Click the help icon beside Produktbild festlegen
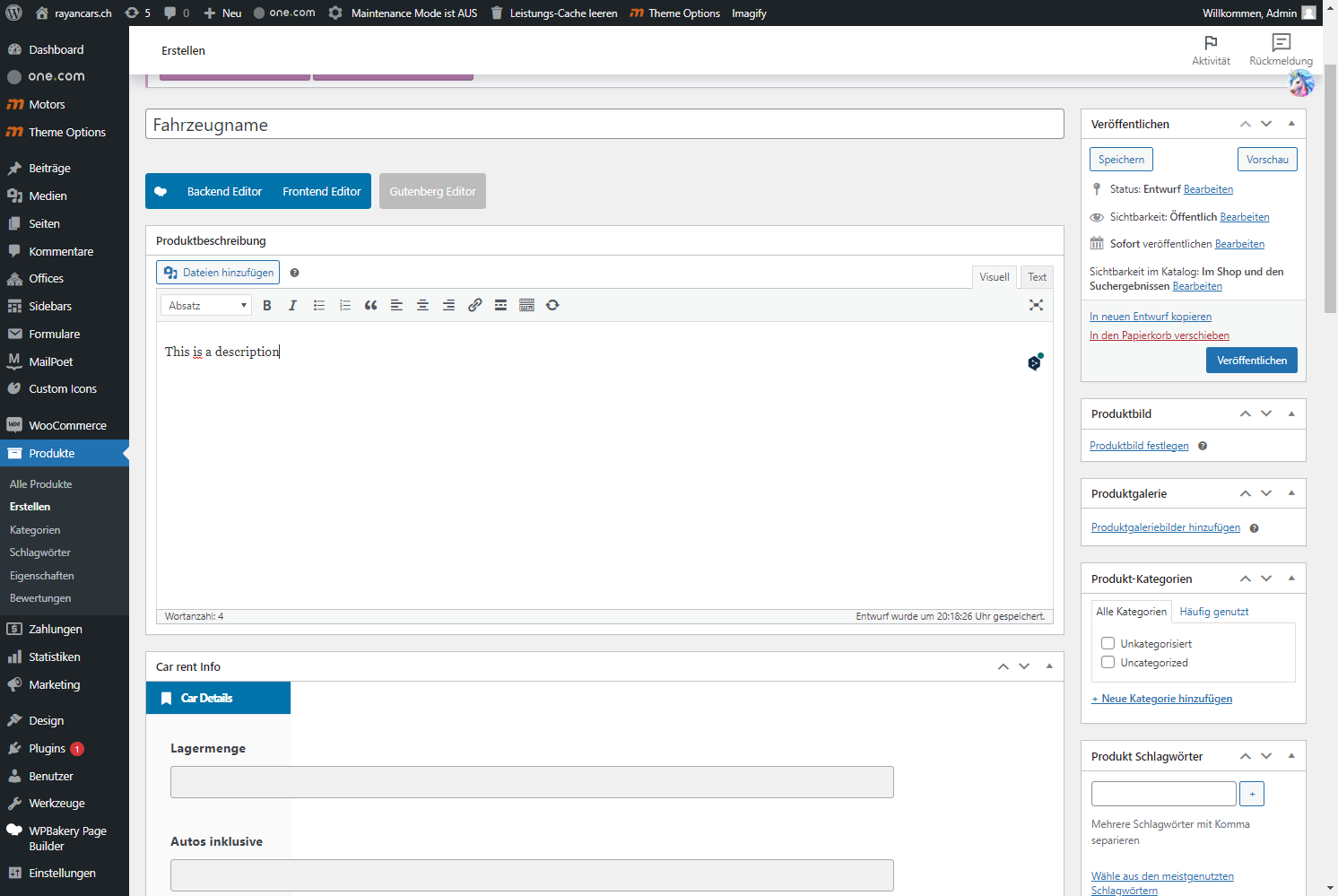1338x896 pixels. [1203, 446]
